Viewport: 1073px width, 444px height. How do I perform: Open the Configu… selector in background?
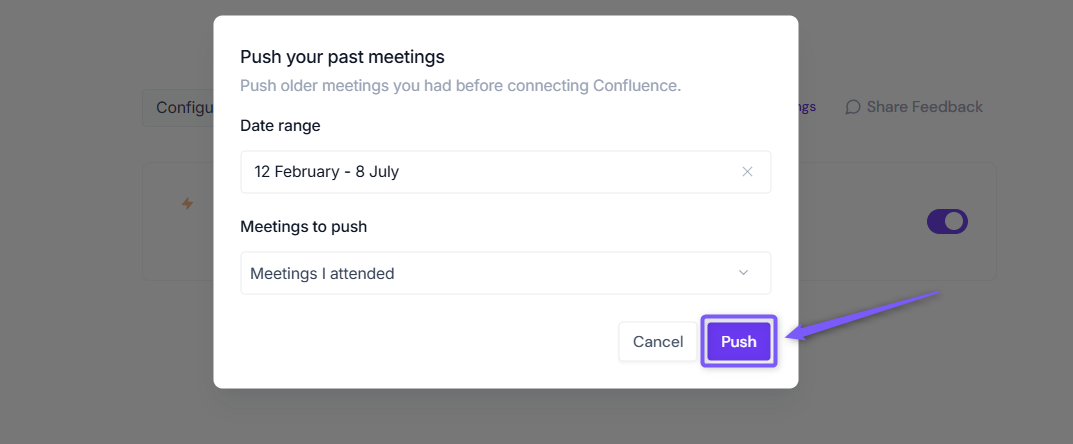click(178, 108)
